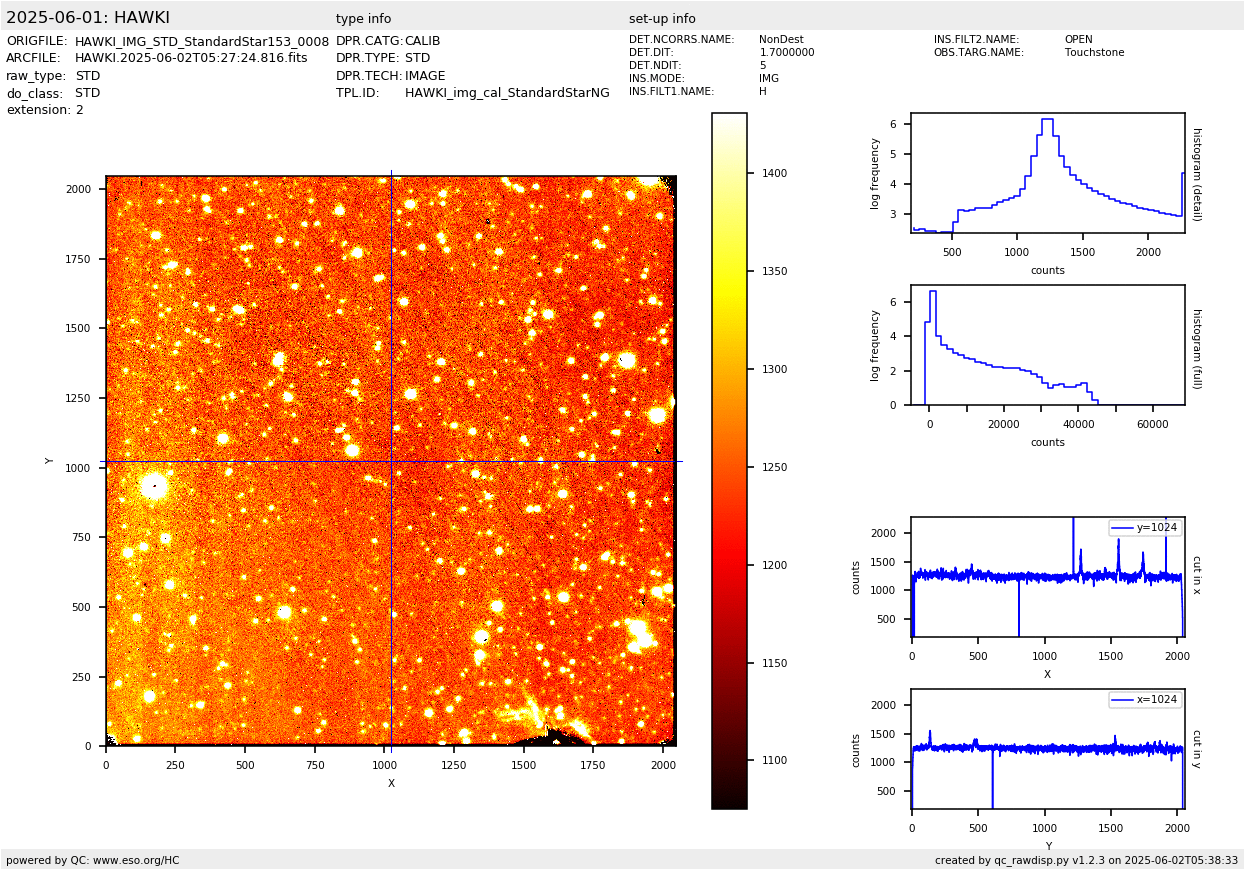This screenshot has height=870, width=1245.
Task: Select the ARCFILE .fits filename
Action: point(191,58)
